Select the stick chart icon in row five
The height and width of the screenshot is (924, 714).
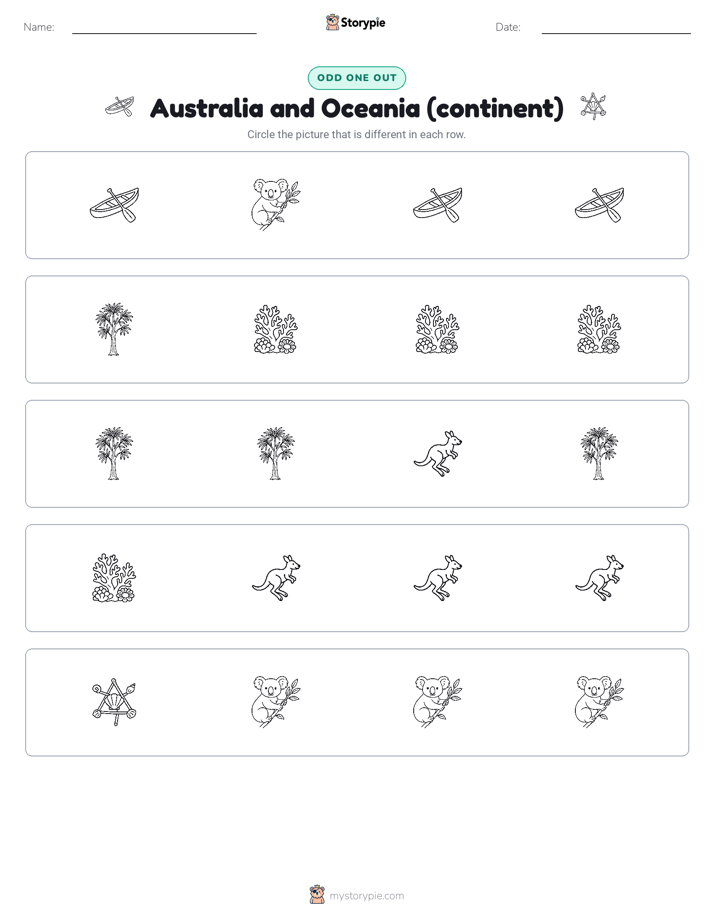[x=114, y=702]
